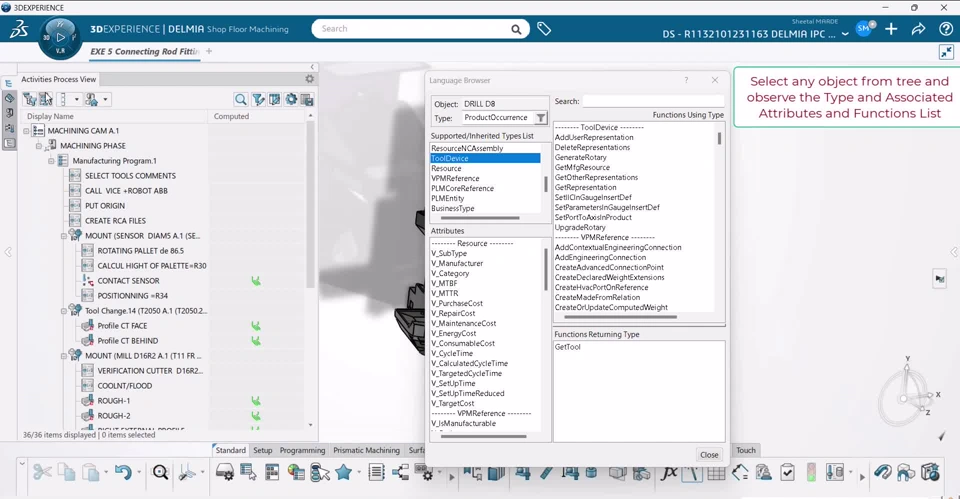The image size is (960, 499).
Task: Collapse the Manufacturing Program.1 node
Action: pos(51,160)
